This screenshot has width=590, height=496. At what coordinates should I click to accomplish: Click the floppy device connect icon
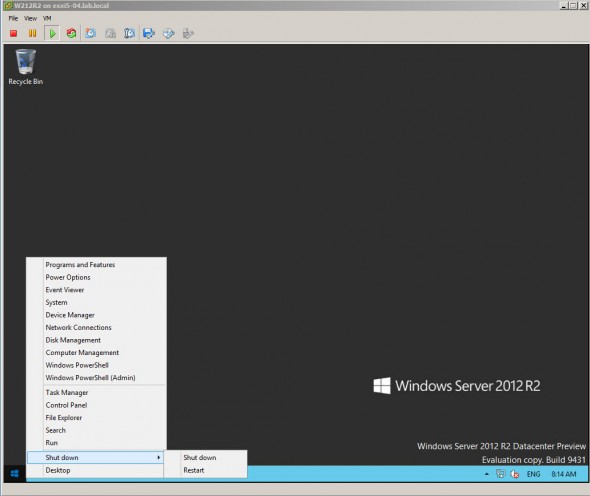pyautogui.click(x=149, y=33)
